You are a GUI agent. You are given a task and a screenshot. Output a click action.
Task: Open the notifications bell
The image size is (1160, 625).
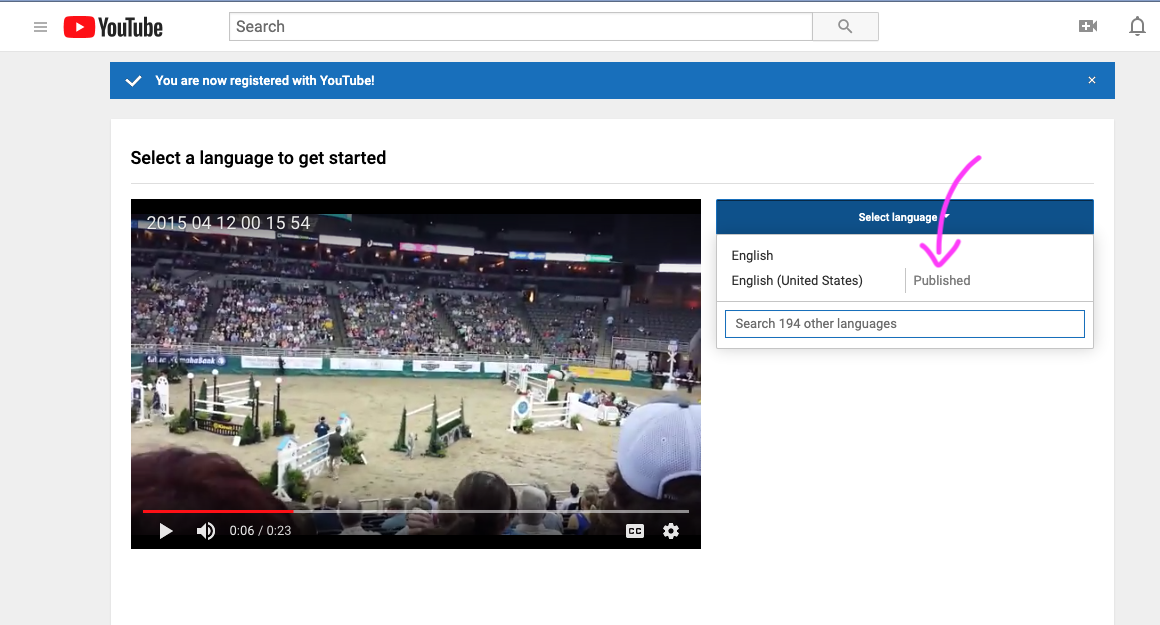(x=1137, y=27)
